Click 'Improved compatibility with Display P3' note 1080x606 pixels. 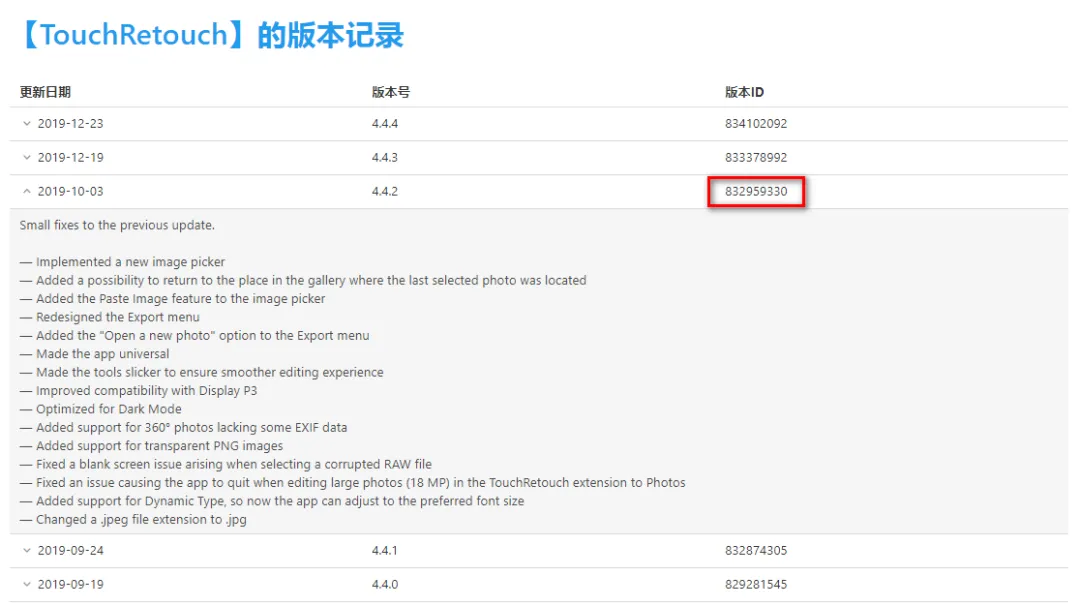[138, 391]
